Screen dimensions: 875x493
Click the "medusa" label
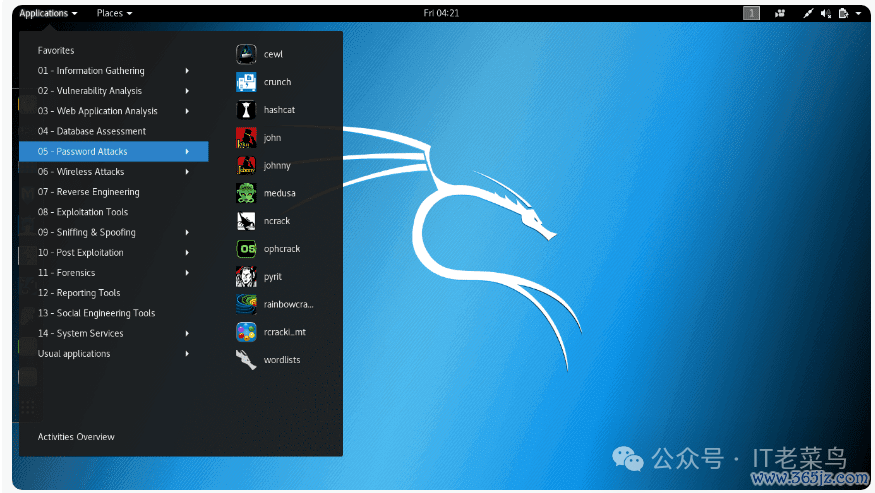tap(280, 193)
